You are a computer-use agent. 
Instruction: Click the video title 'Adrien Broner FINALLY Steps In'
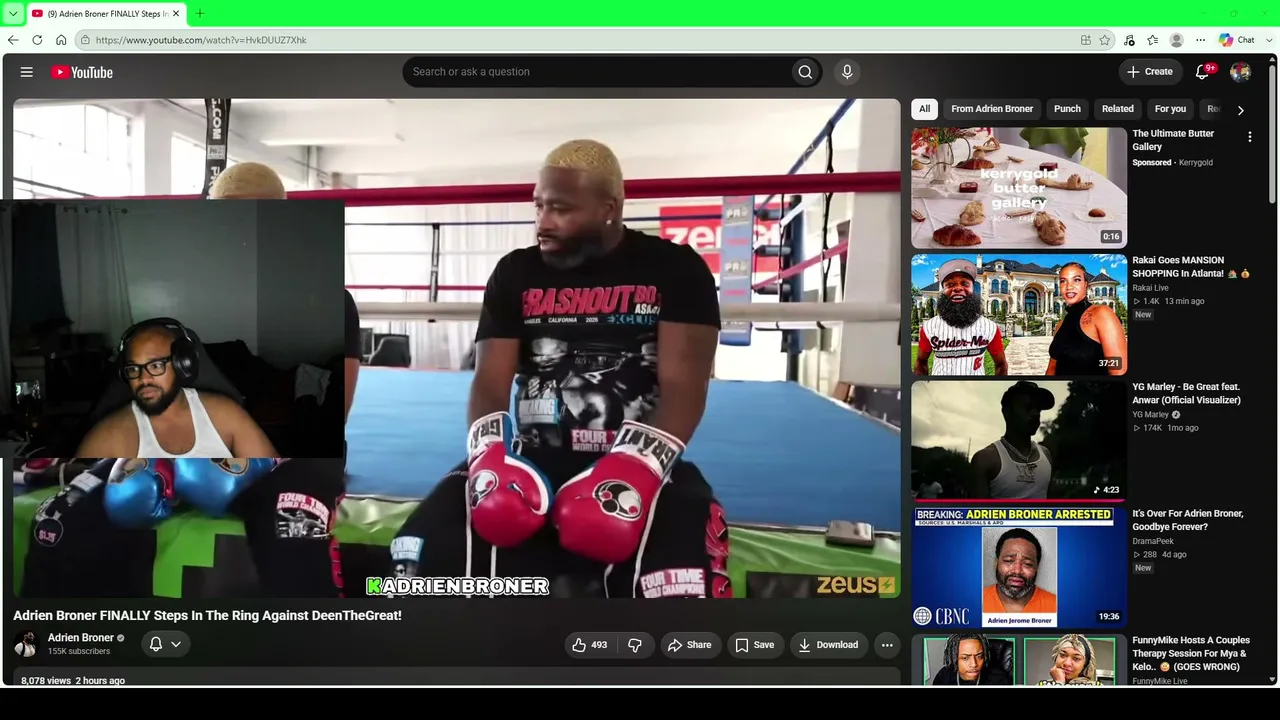[207, 615]
